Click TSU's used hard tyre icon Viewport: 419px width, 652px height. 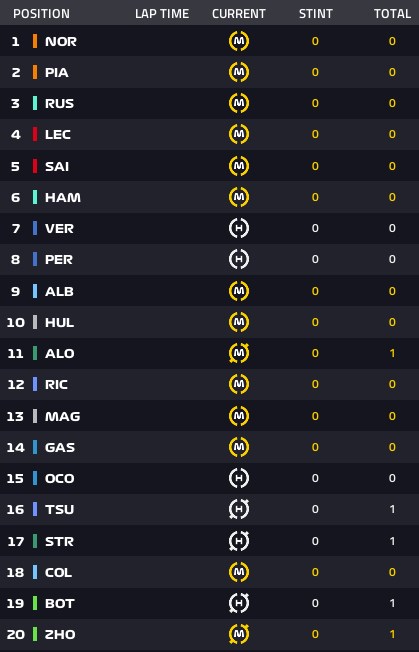(x=239, y=509)
